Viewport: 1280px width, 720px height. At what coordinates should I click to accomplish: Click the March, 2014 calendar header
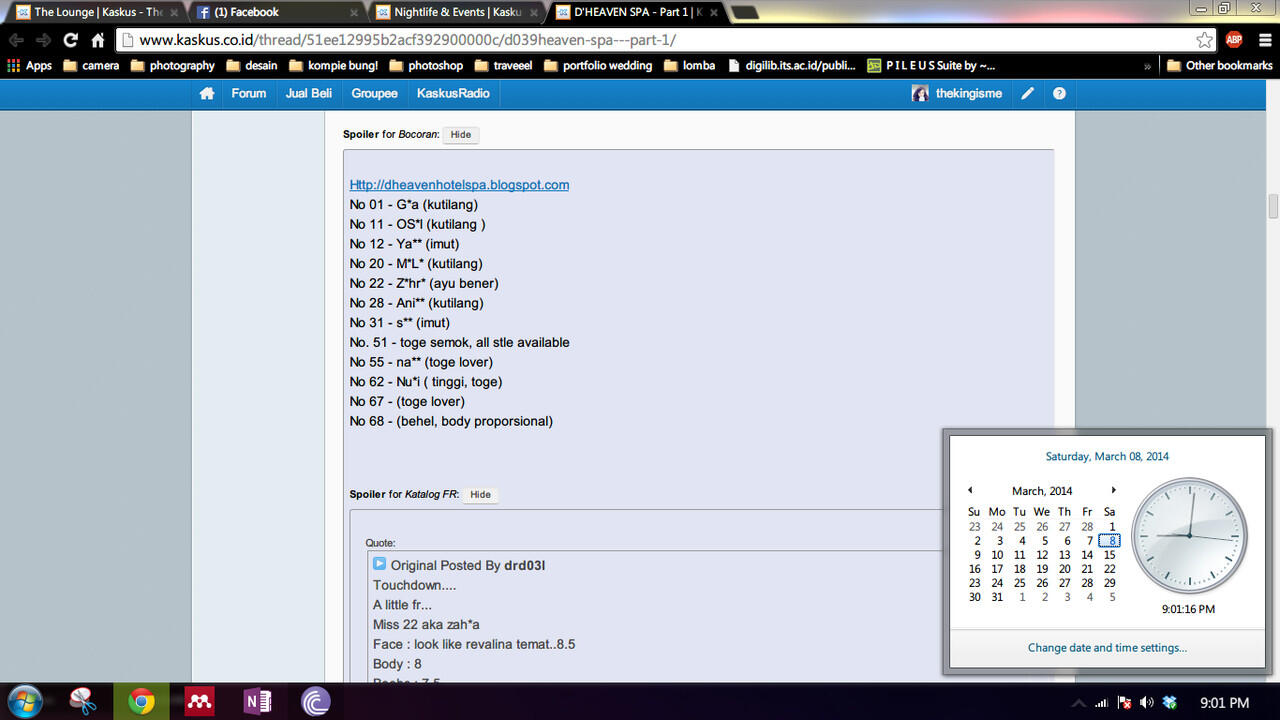pos(1042,491)
